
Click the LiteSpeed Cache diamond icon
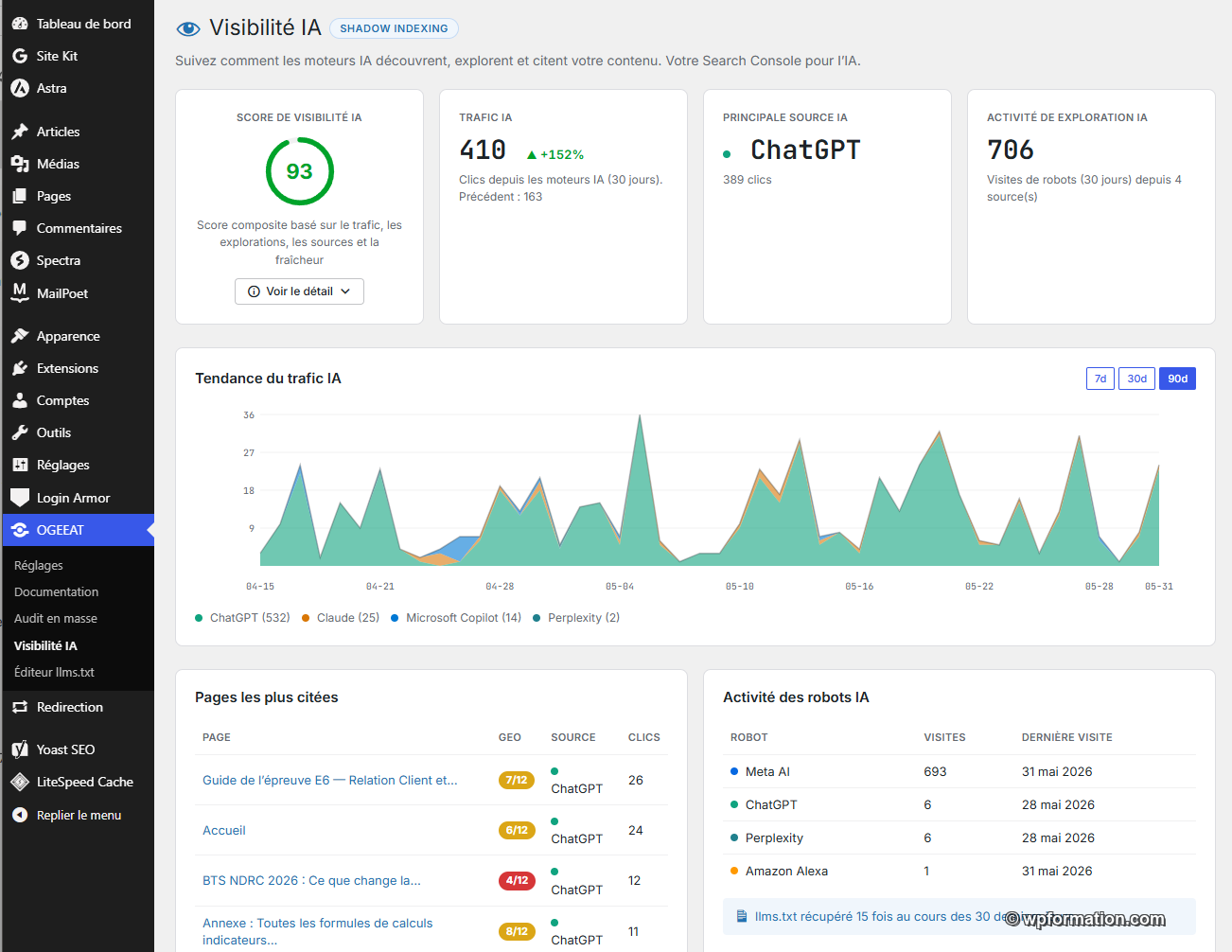click(20, 782)
